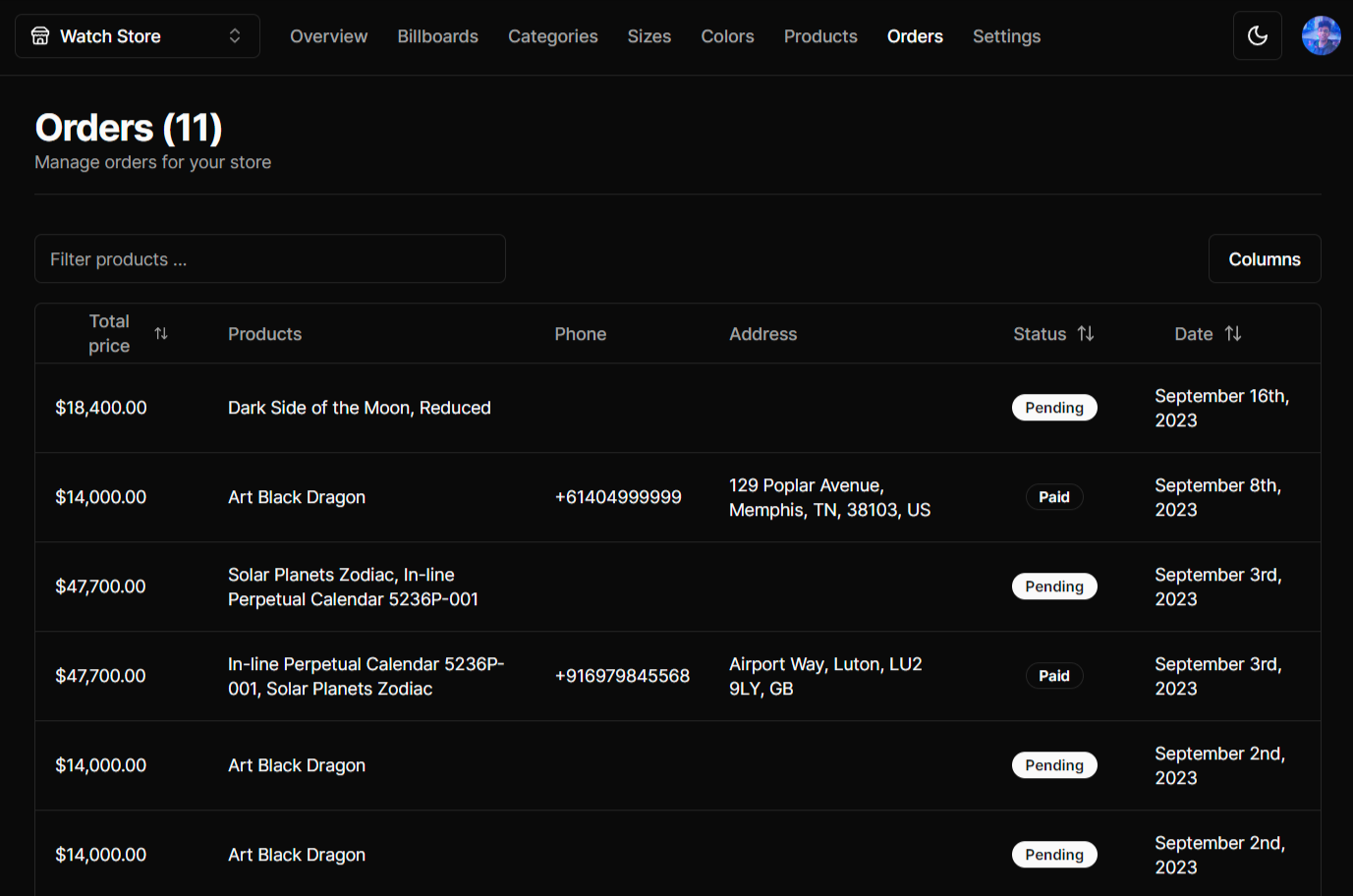Screen dimensions: 1353x896
Task: Select the Dark Side of the Moon order row
Action: point(359,408)
